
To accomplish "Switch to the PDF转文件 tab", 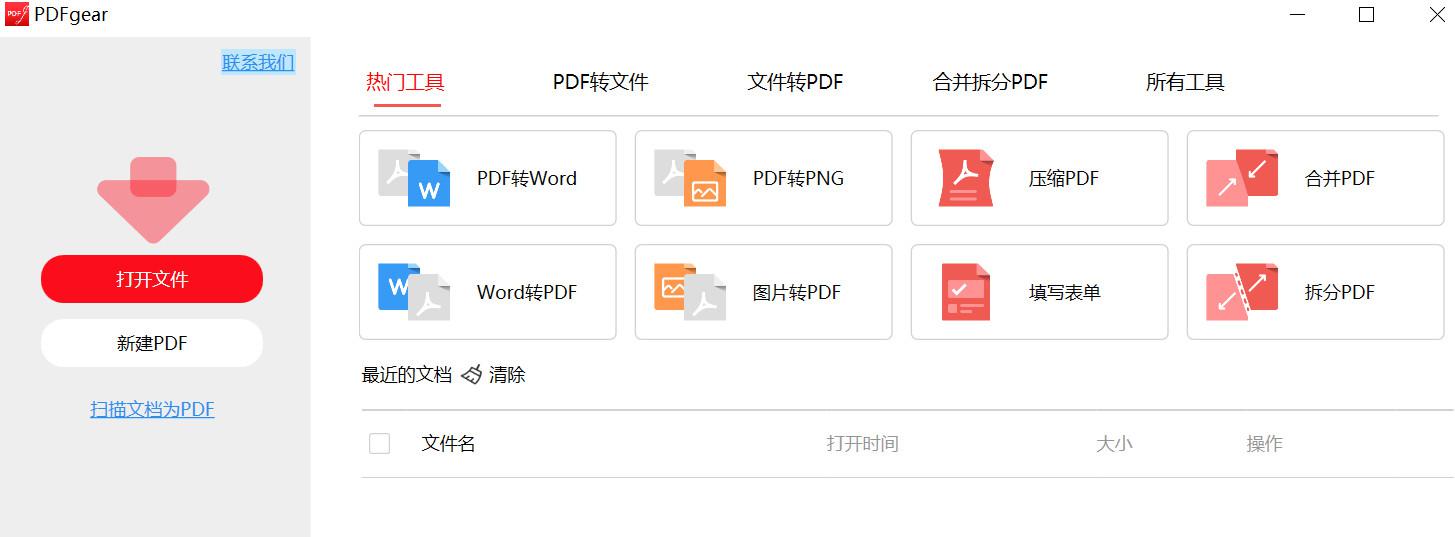I will (600, 83).
